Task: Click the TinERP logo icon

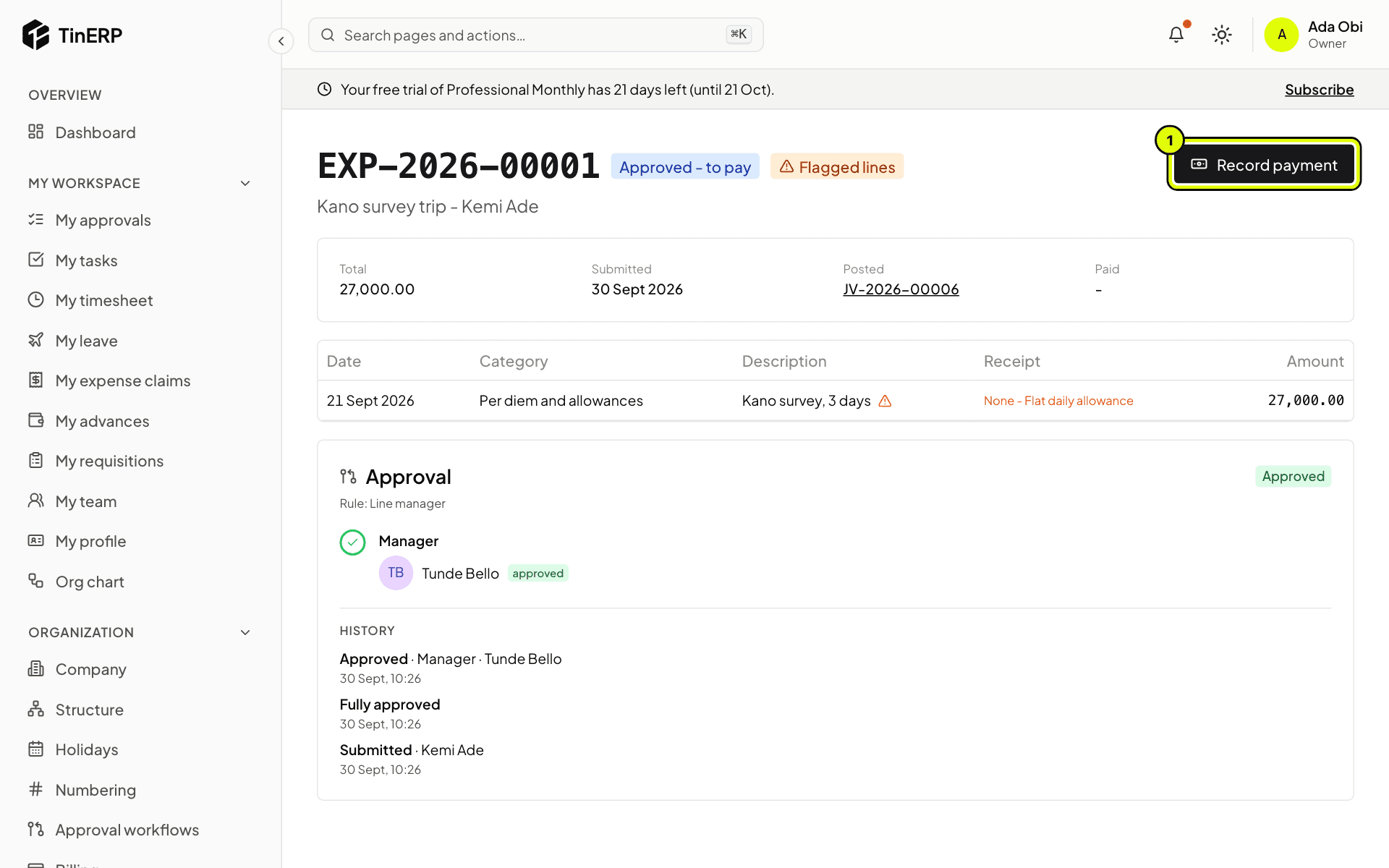Action: pyautogui.click(x=35, y=35)
